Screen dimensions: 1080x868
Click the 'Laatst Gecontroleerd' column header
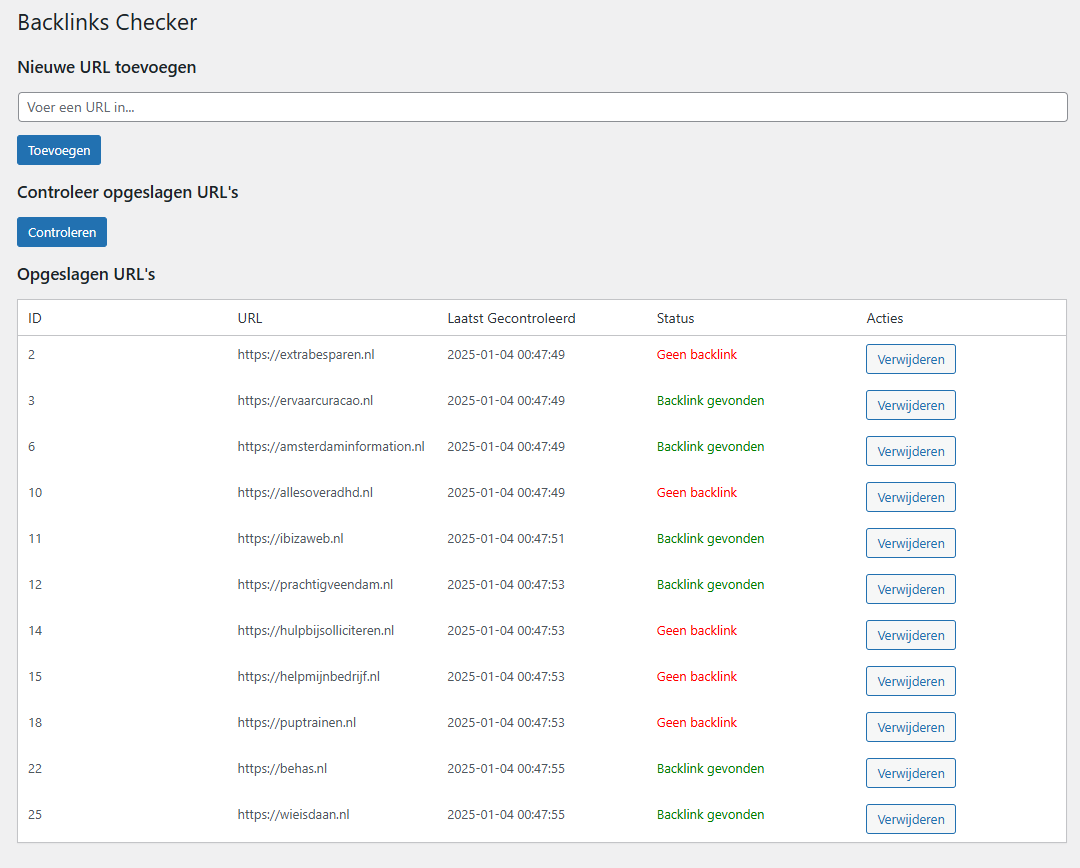coord(511,318)
